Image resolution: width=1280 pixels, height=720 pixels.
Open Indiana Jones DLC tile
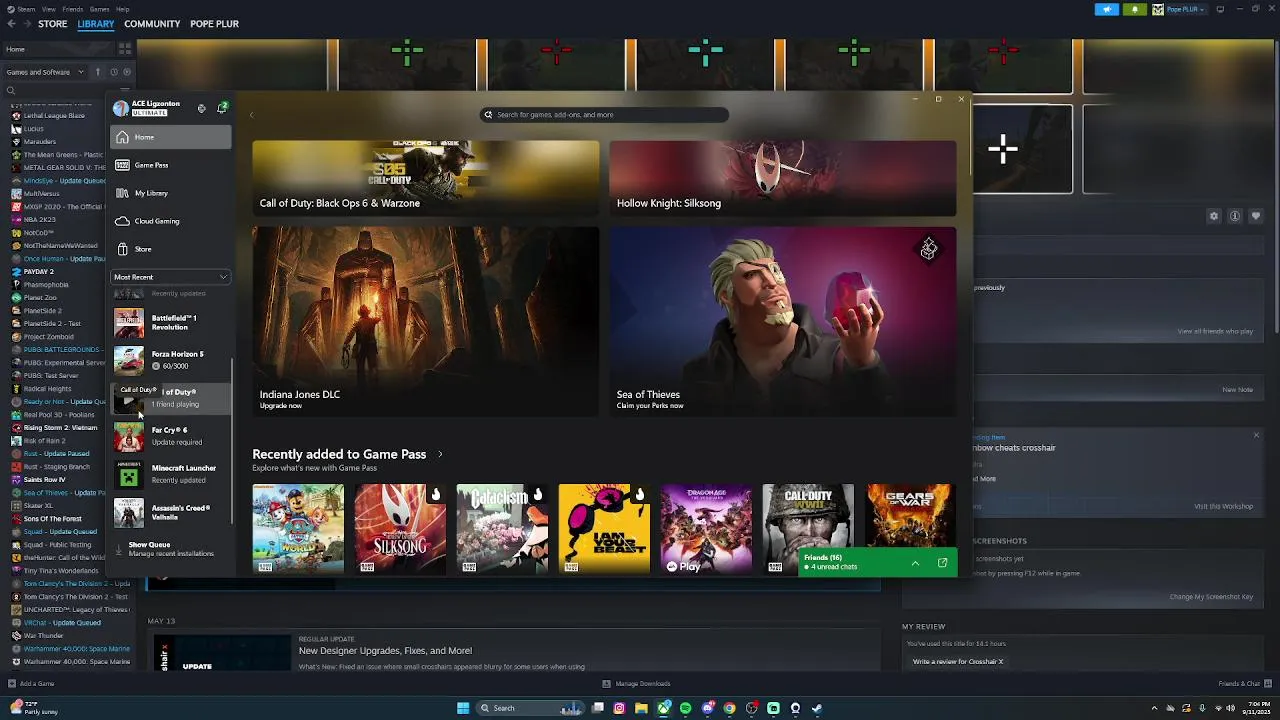[x=426, y=321]
